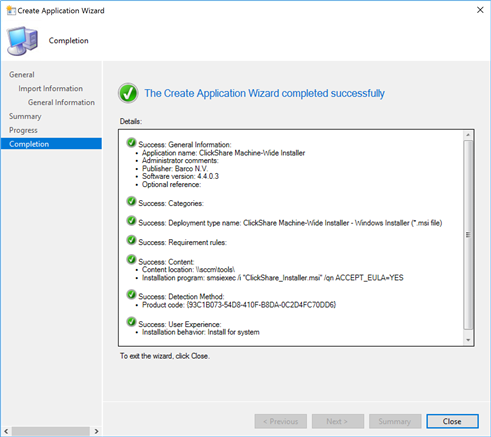Click the Application name ClickShare line
Viewport: 491px width, 437px height.
click(223, 153)
